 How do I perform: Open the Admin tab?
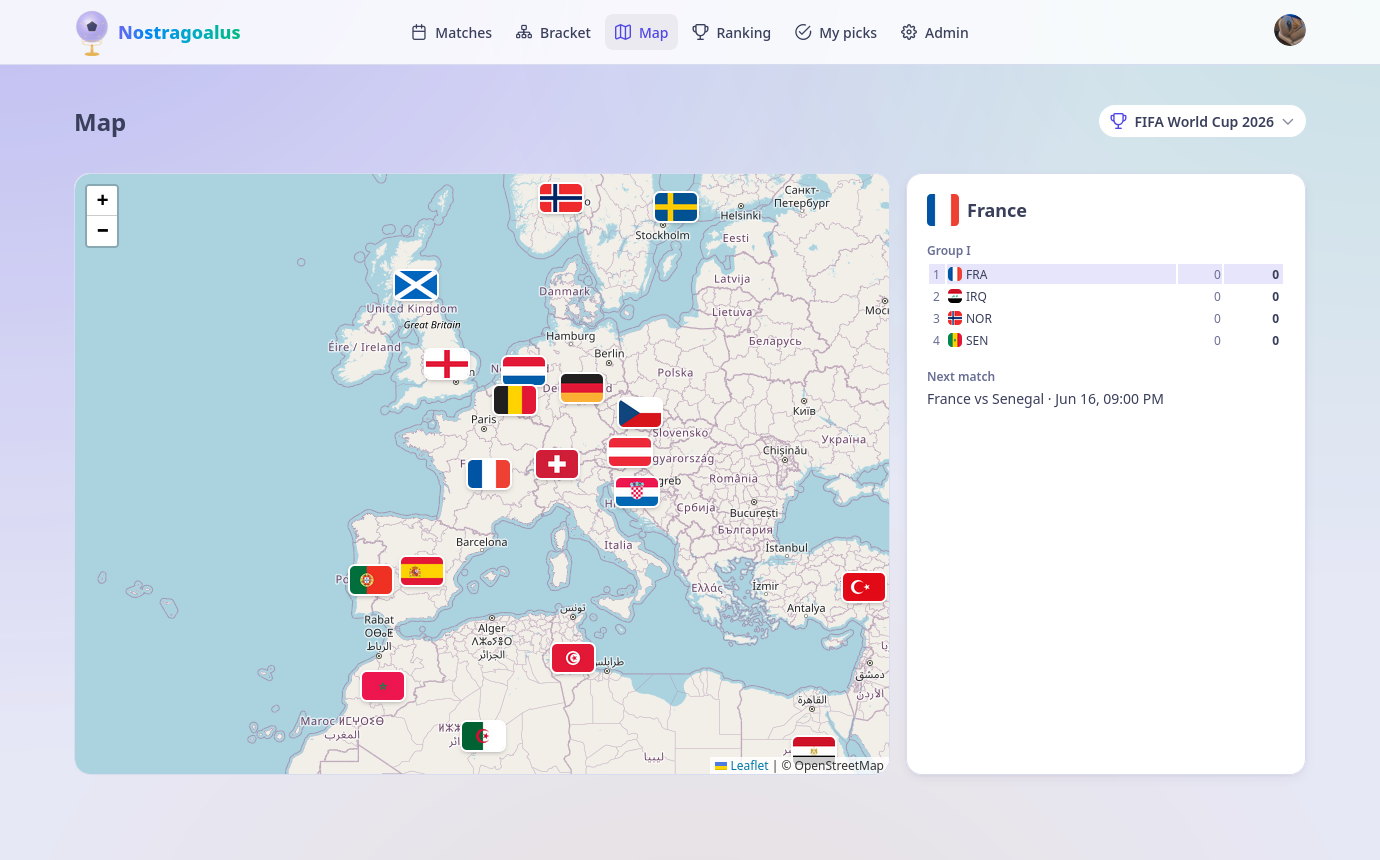[935, 32]
